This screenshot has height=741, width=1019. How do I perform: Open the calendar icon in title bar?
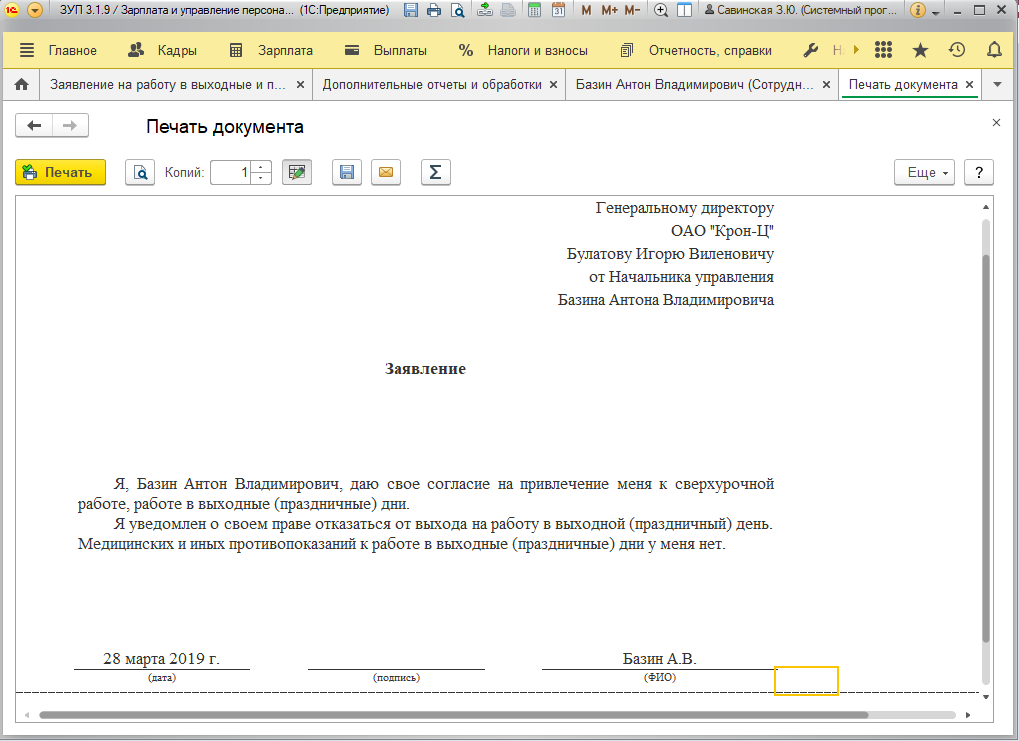pos(558,10)
